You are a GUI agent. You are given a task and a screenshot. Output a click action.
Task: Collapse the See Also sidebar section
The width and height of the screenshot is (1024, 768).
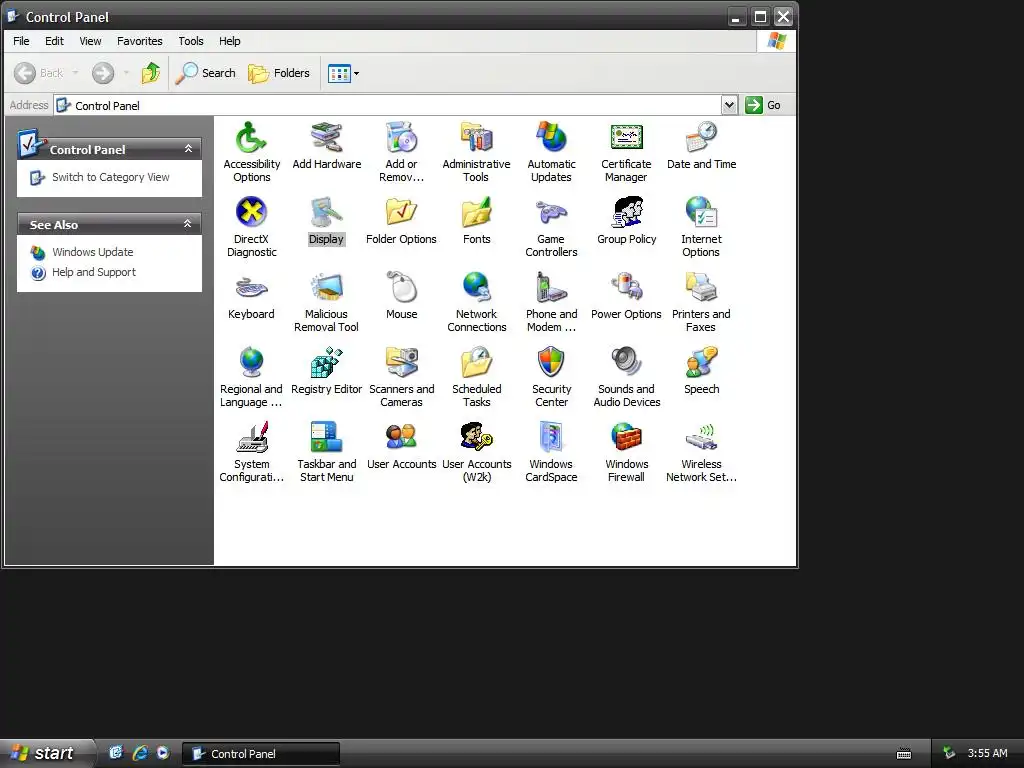188,224
